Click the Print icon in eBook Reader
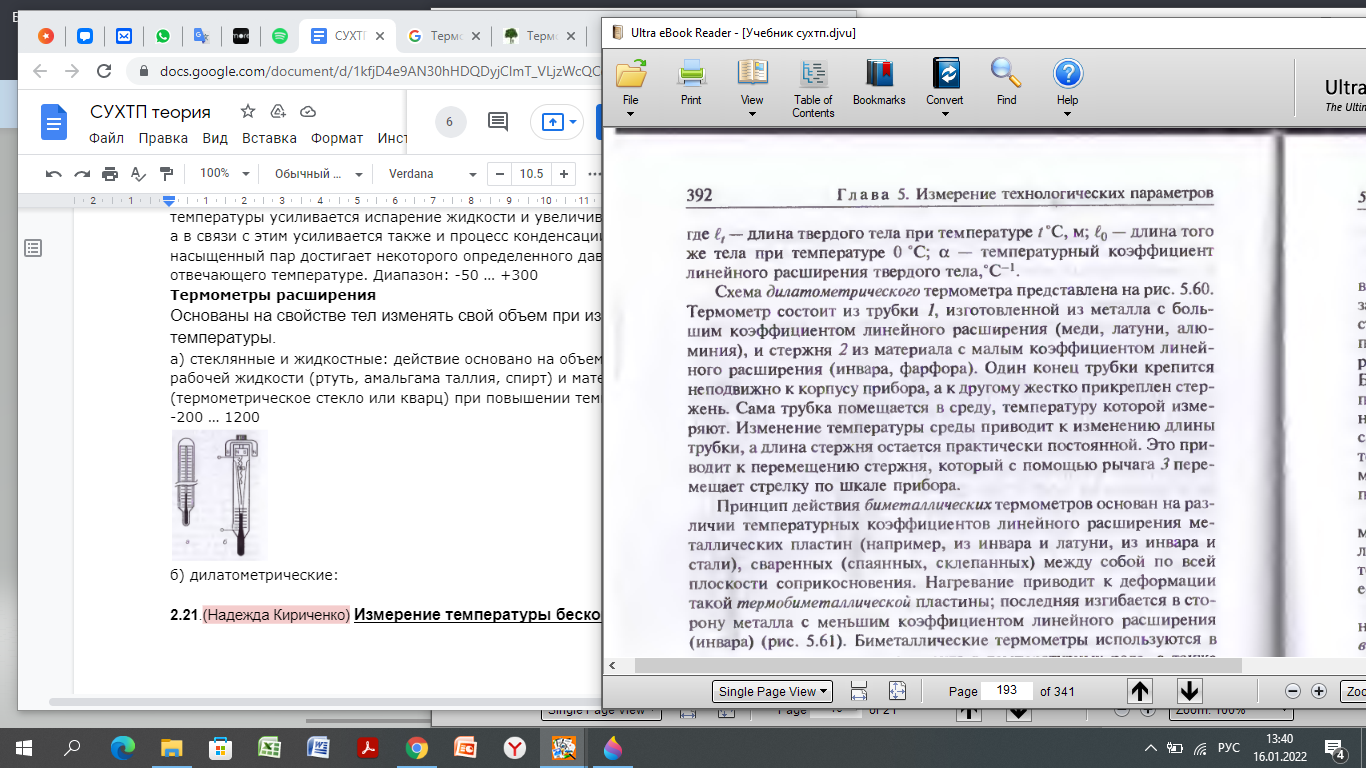The height and width of the screenshot is (768, 1366). coord(691,74)
